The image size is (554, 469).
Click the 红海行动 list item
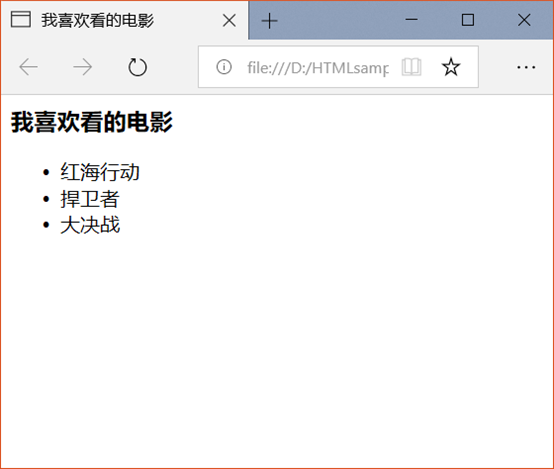pyautogui.click(x=100, y=172)
